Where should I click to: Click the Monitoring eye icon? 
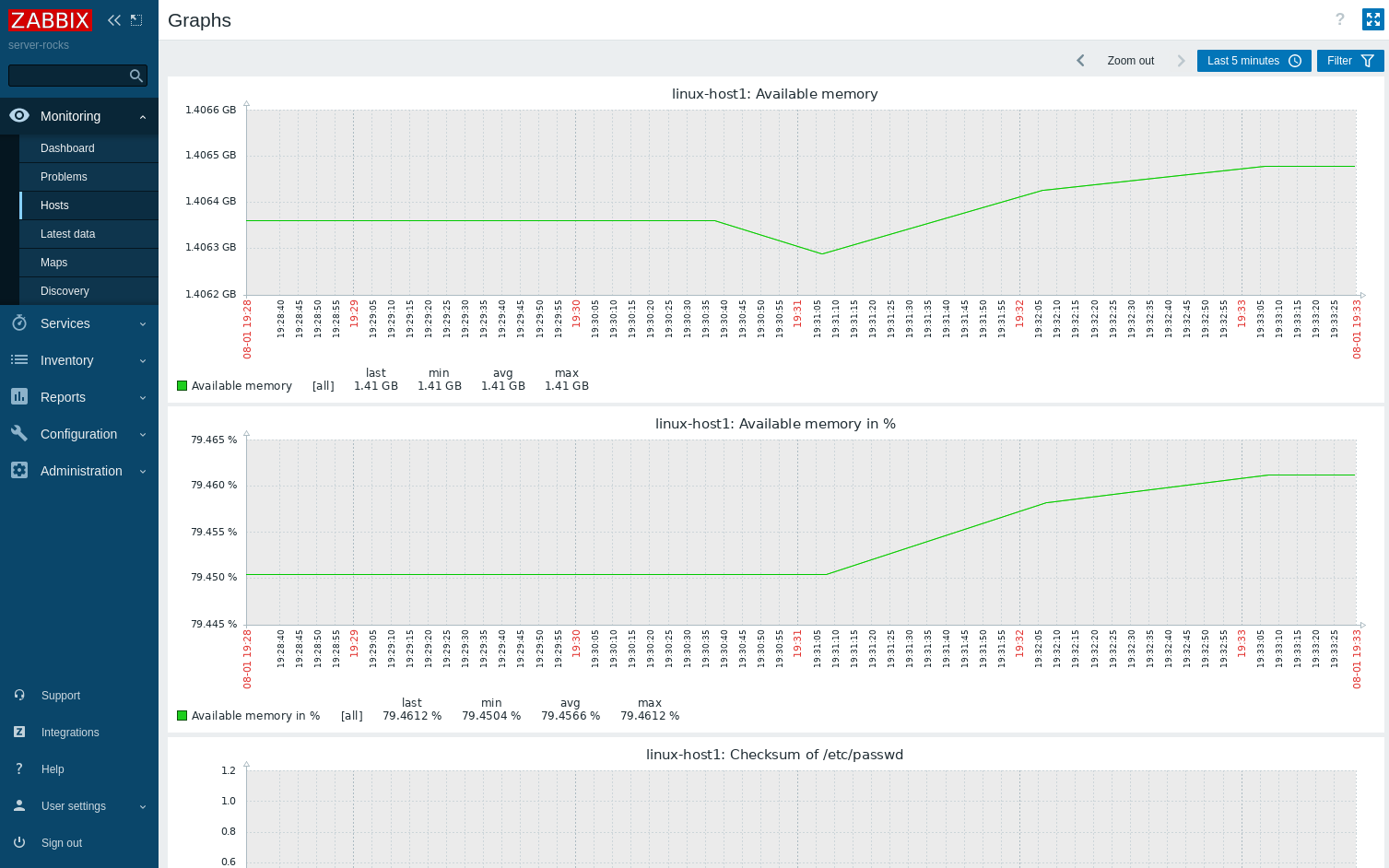click(19, 115)
